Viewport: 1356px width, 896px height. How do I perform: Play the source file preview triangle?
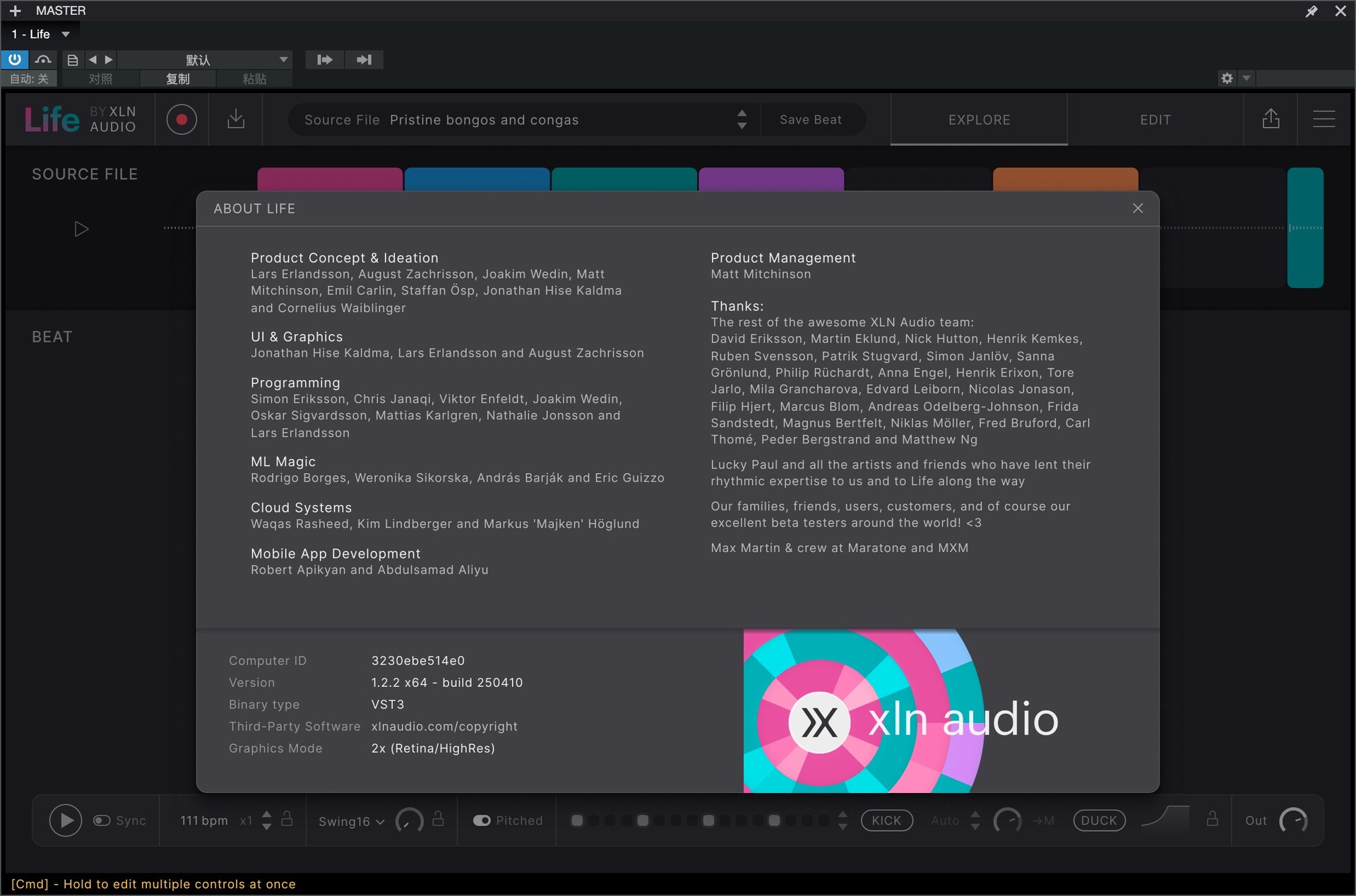tap(81, 229)
